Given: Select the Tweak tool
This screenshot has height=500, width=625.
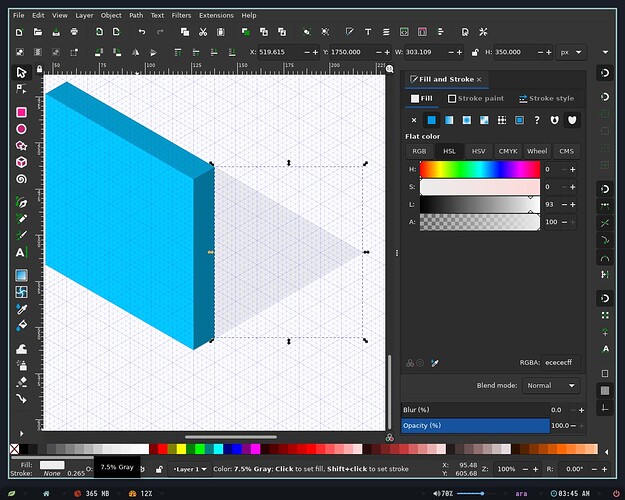Looking at the screenshot, I should [22, 349].
